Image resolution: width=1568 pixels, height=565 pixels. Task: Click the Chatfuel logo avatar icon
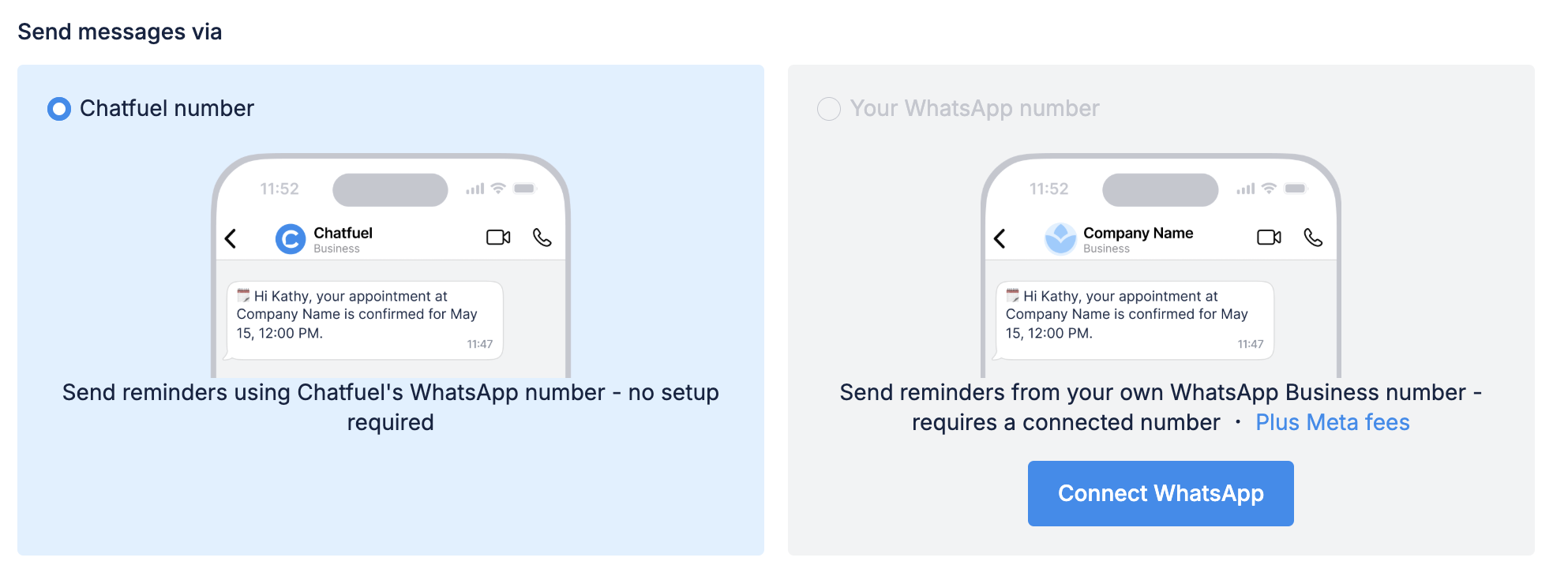click(291, 238)
